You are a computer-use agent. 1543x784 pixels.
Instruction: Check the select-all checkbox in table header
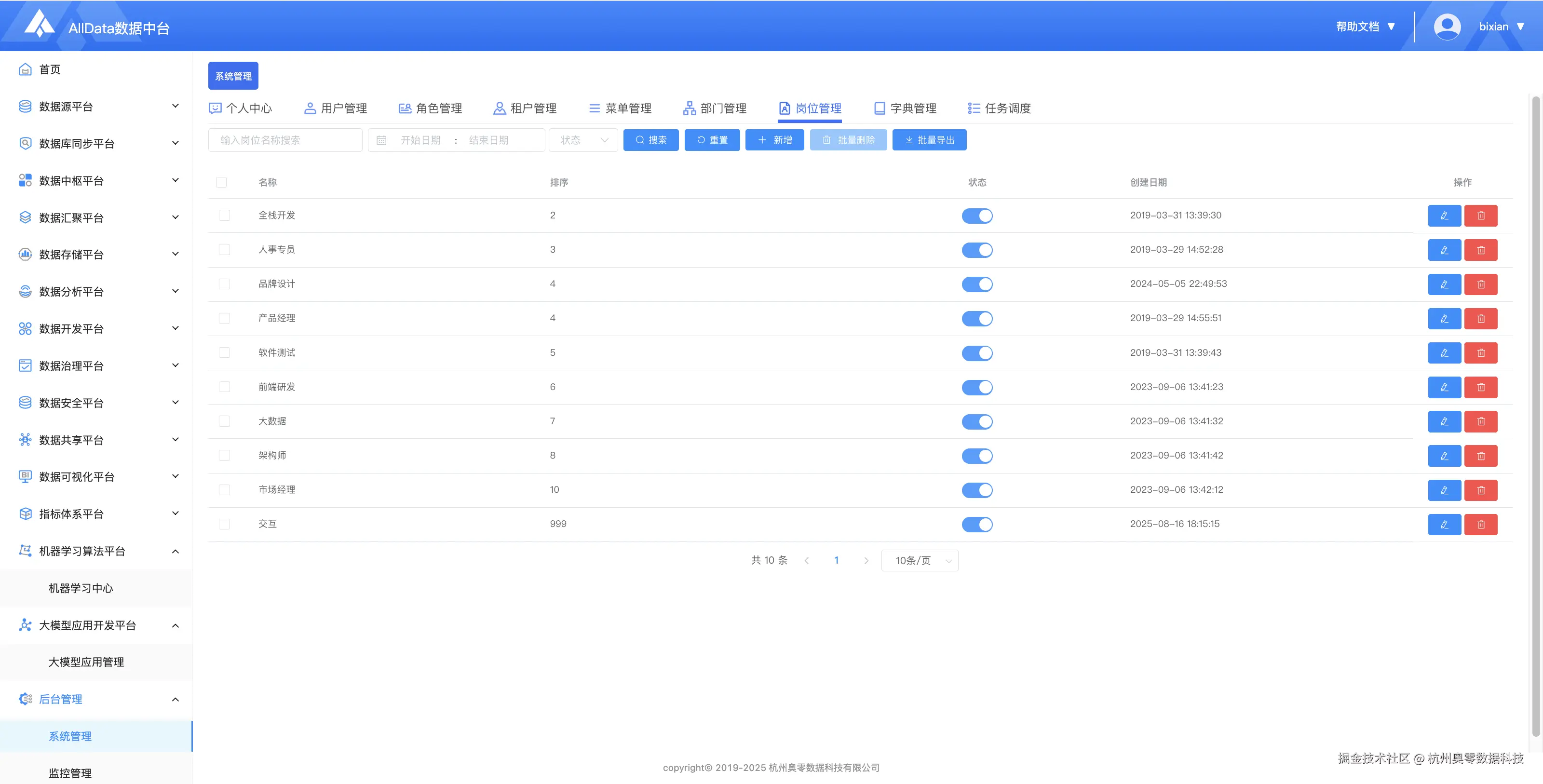pos(222,182)
